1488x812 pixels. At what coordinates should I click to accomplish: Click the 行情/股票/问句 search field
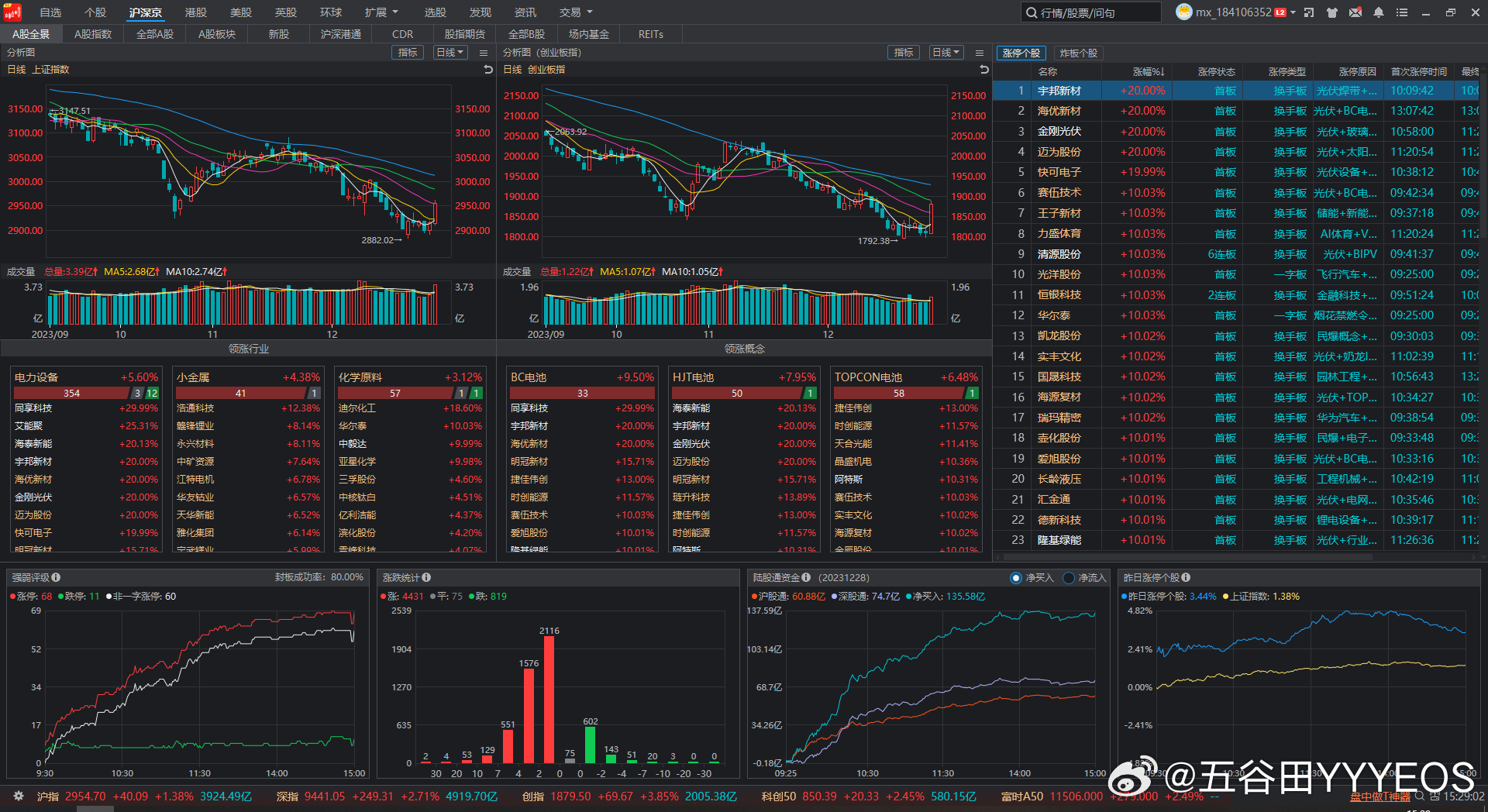[x=1093, y=12]
